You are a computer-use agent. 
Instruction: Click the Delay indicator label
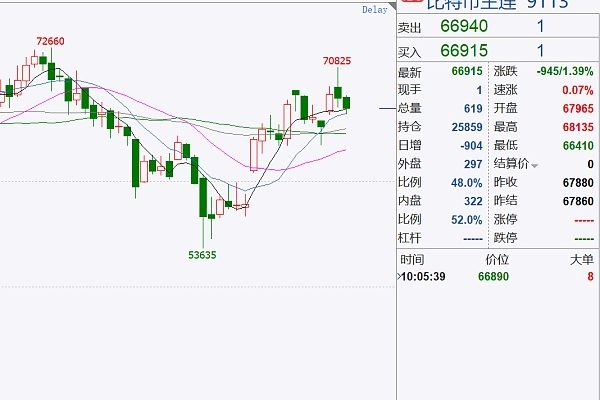[375, 10]
